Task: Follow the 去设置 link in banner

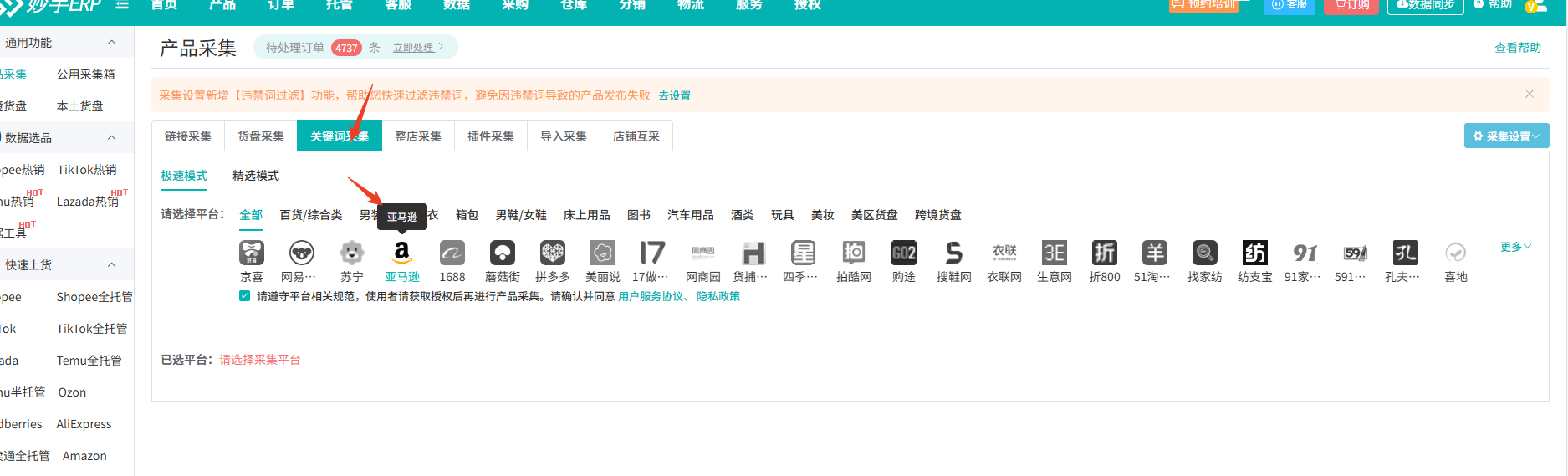Action: click(x=675, y=95)
